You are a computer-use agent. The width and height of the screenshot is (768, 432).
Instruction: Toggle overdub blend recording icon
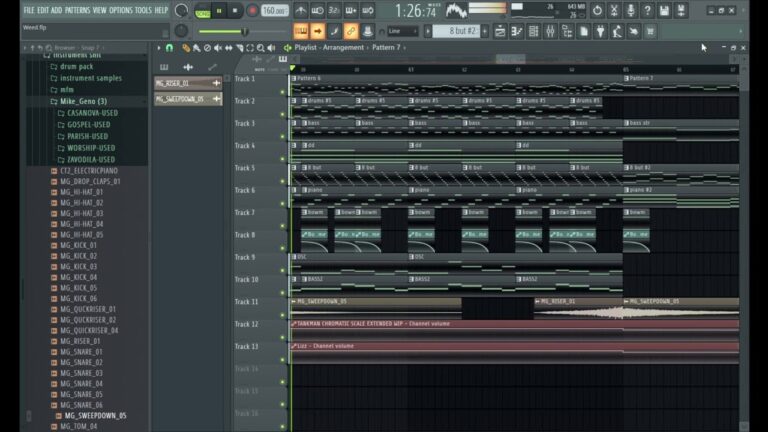(x=351, y=11)
